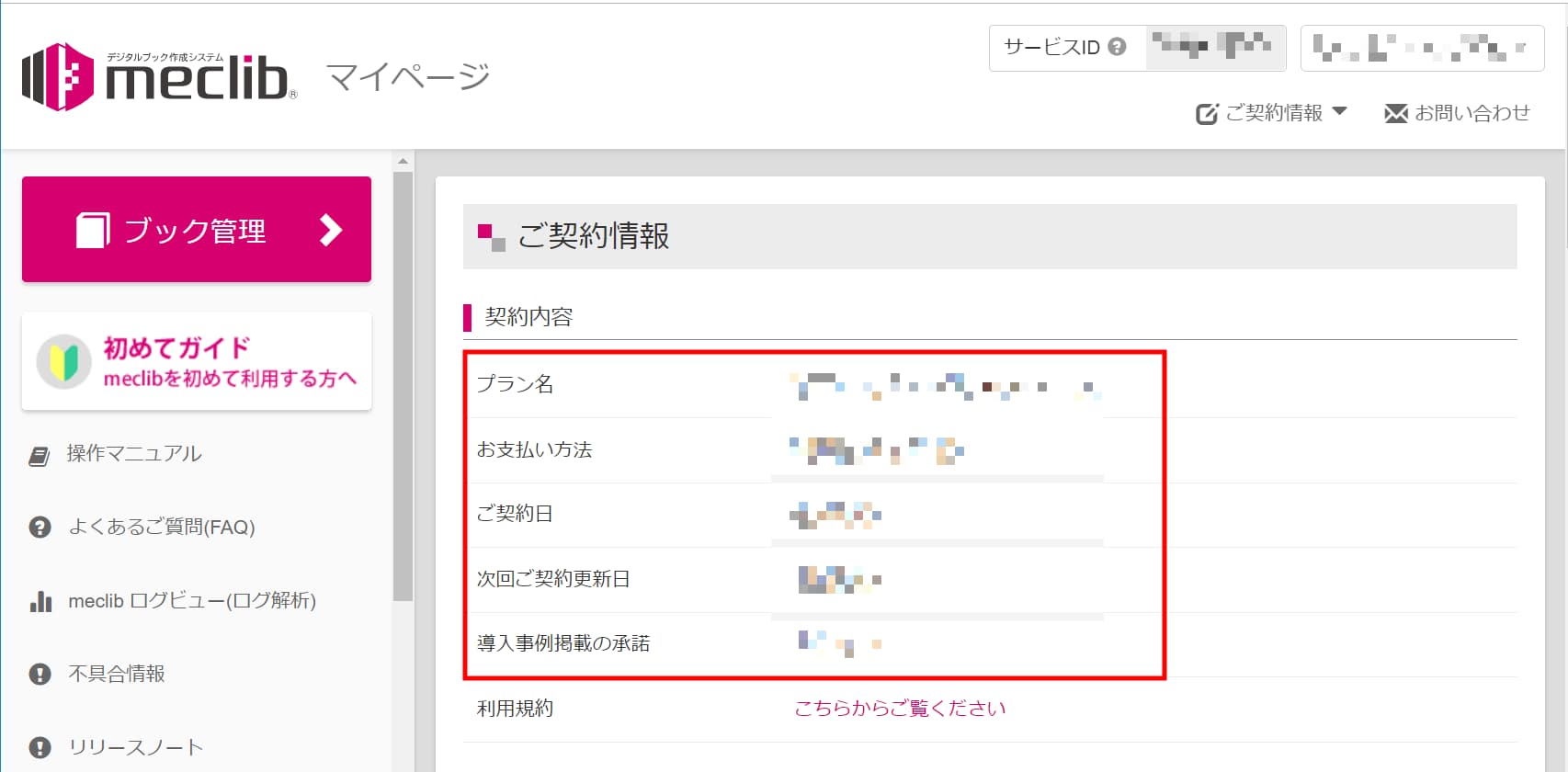Click the bar chart log analysis icon

coord(40,602)
